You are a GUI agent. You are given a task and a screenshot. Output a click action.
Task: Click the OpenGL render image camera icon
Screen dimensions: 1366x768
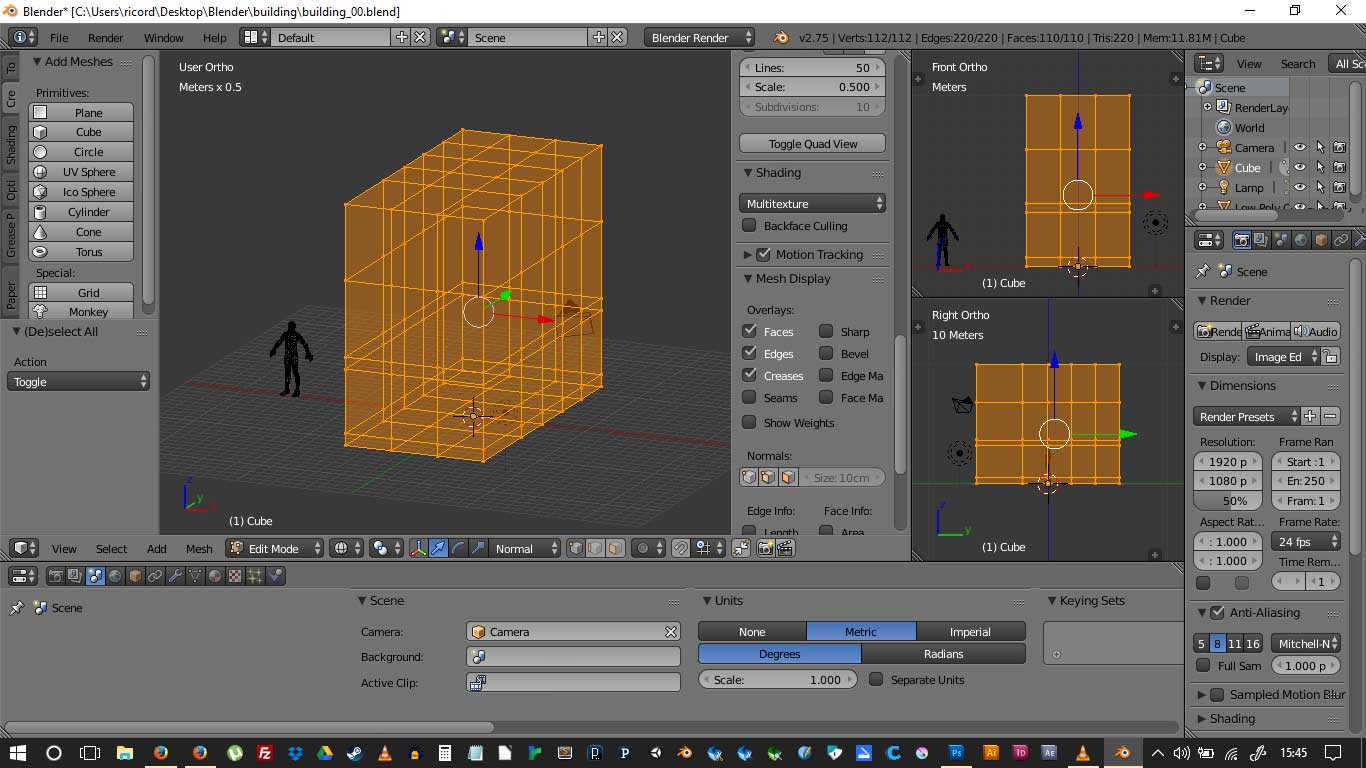(x=766, y=548)
